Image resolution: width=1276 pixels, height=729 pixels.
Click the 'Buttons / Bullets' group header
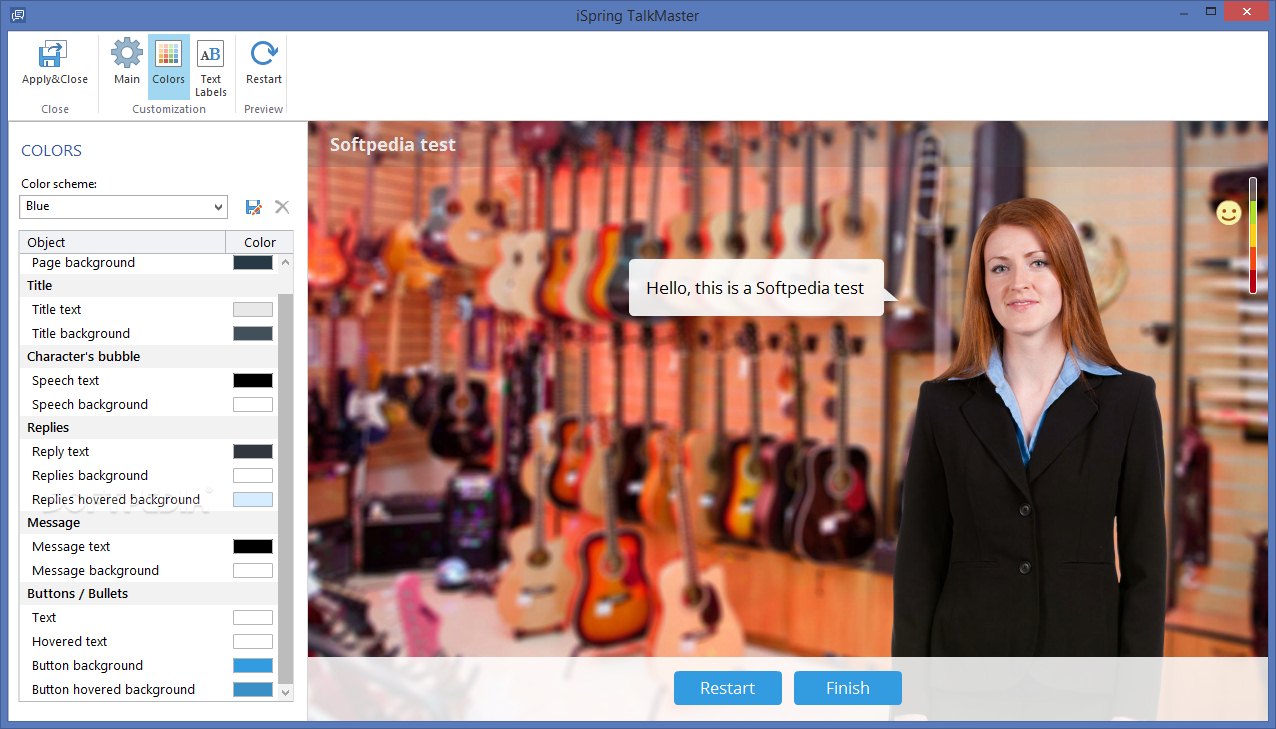point(149,594)
